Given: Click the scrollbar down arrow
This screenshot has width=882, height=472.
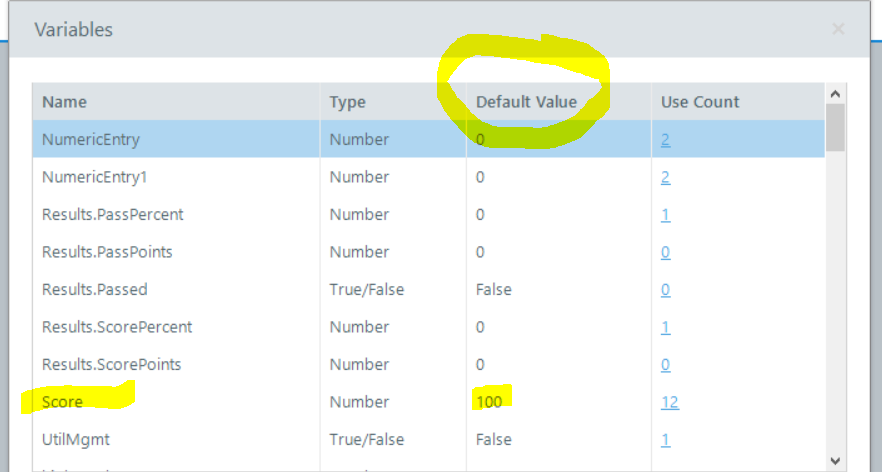Looking at the screenshot, I should [x=835, y=460].
